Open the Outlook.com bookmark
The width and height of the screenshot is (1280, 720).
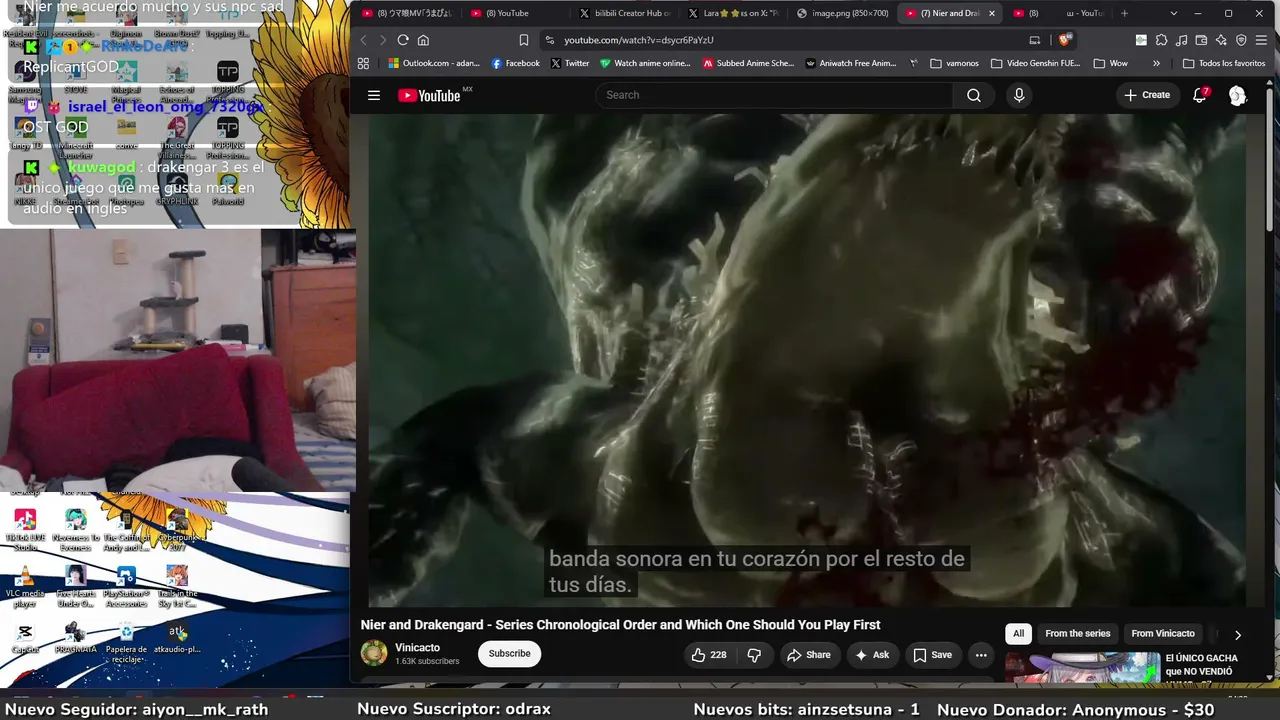coord(434,63)
